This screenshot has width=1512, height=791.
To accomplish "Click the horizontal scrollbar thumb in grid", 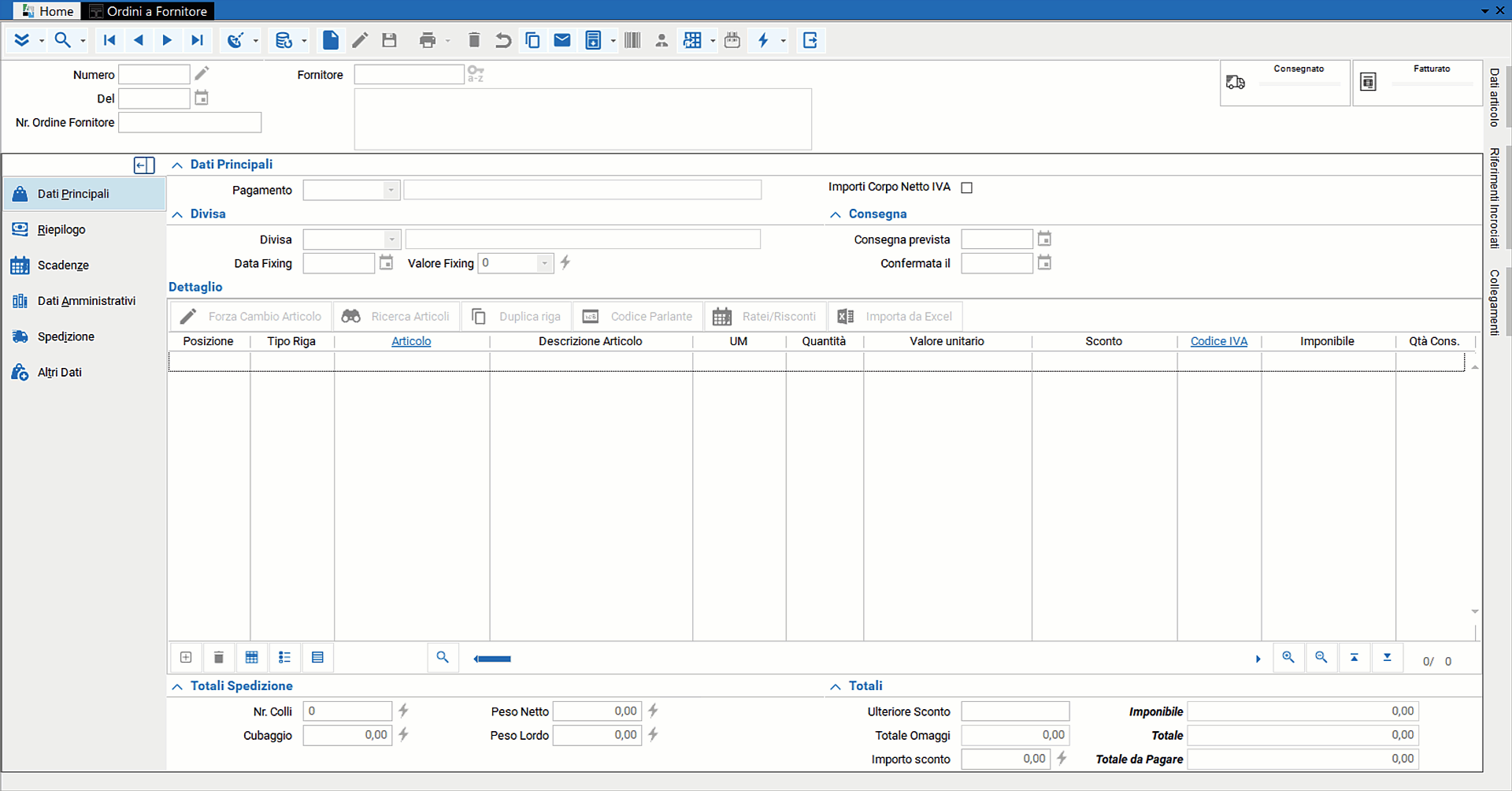I will tap(493, 659).
